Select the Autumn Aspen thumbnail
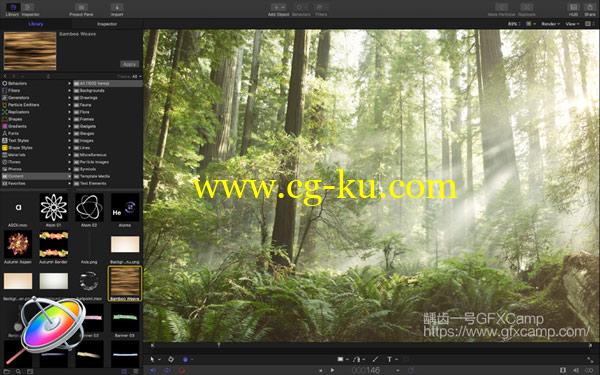The height and width of the screenshot is (375, 600). pos(18,244)
